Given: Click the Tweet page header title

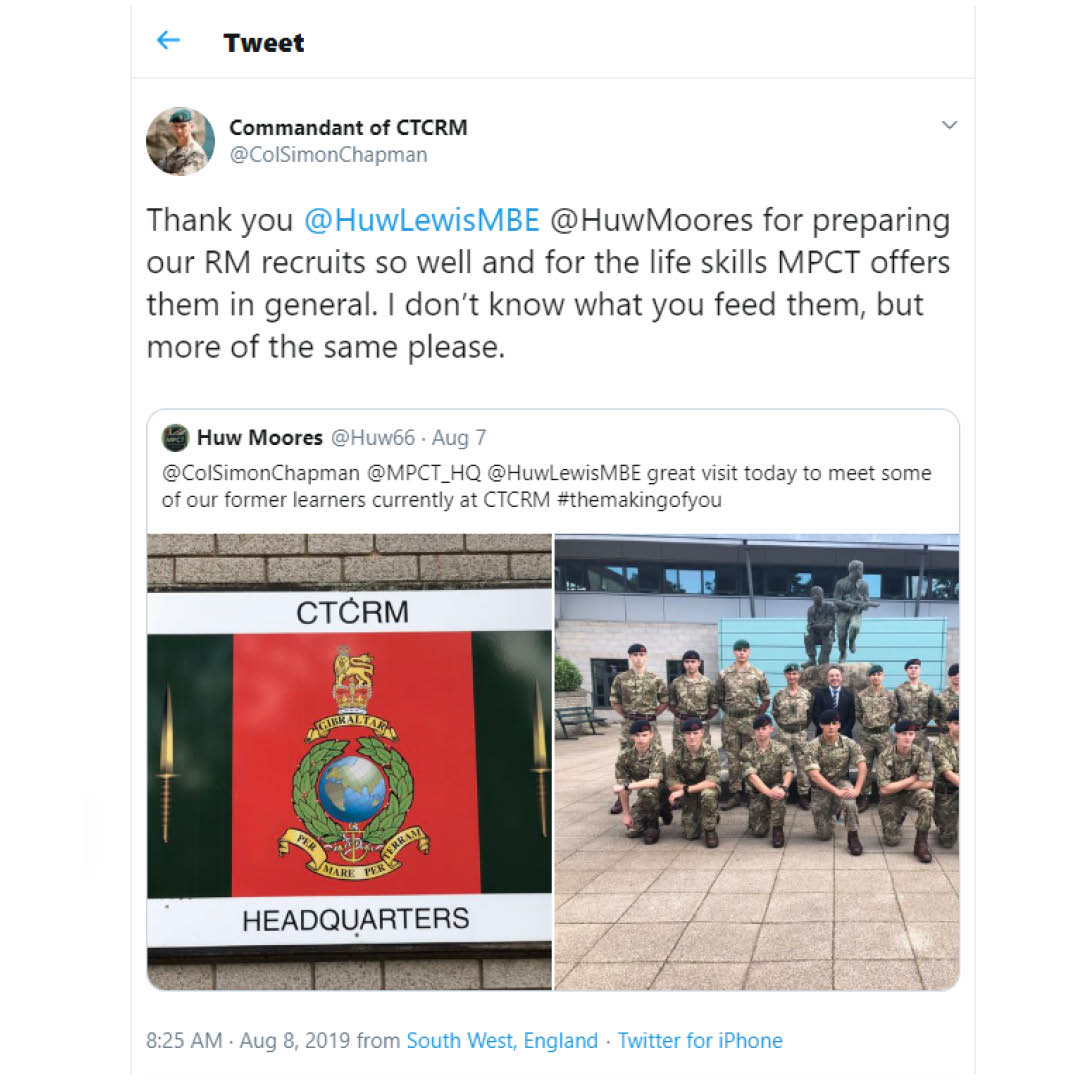Looking at the screenshot, I should pyautogui.click(x=264, y=43).
